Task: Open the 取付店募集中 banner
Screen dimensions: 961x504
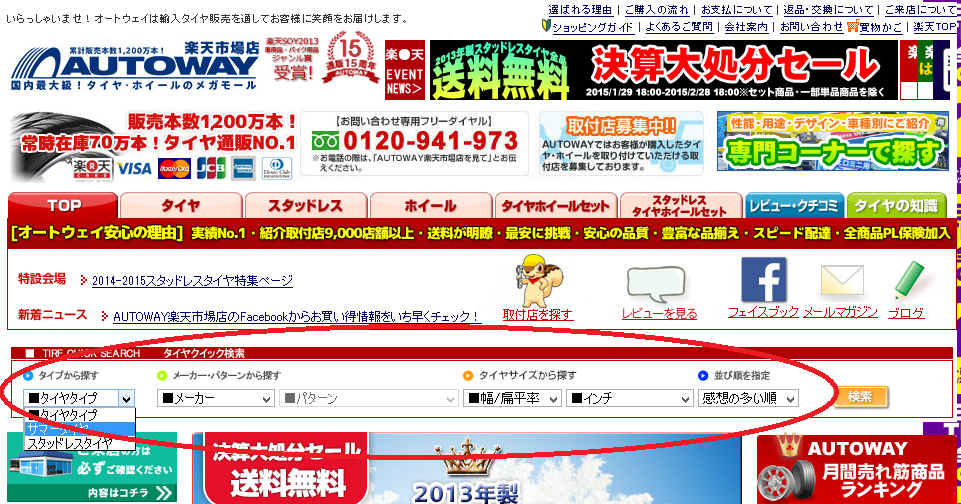Action: pyautogui.click(x=621, y=143)
